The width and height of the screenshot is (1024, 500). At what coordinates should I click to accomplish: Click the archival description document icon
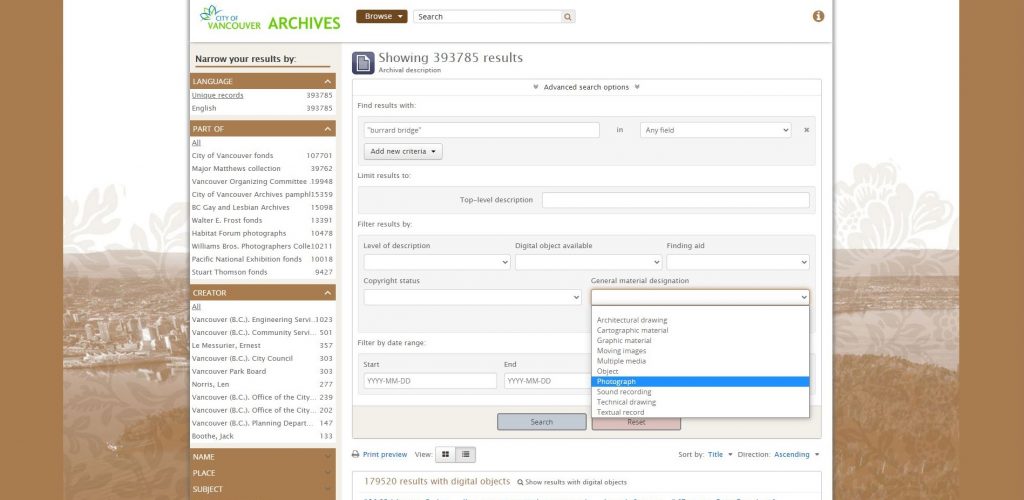click(x=363, y=63)
